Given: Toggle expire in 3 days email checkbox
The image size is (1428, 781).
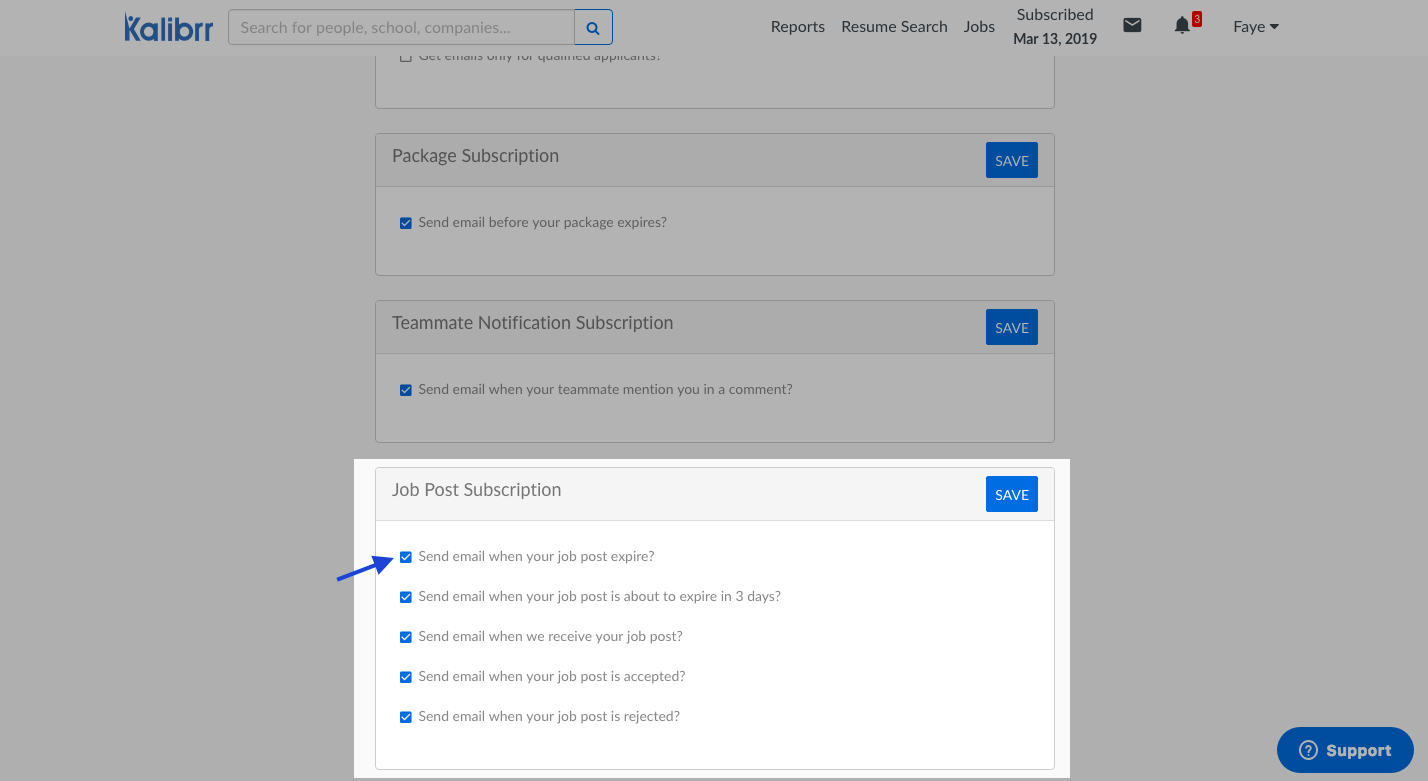Looking at the screenshot, I should (x=406, y=597).
